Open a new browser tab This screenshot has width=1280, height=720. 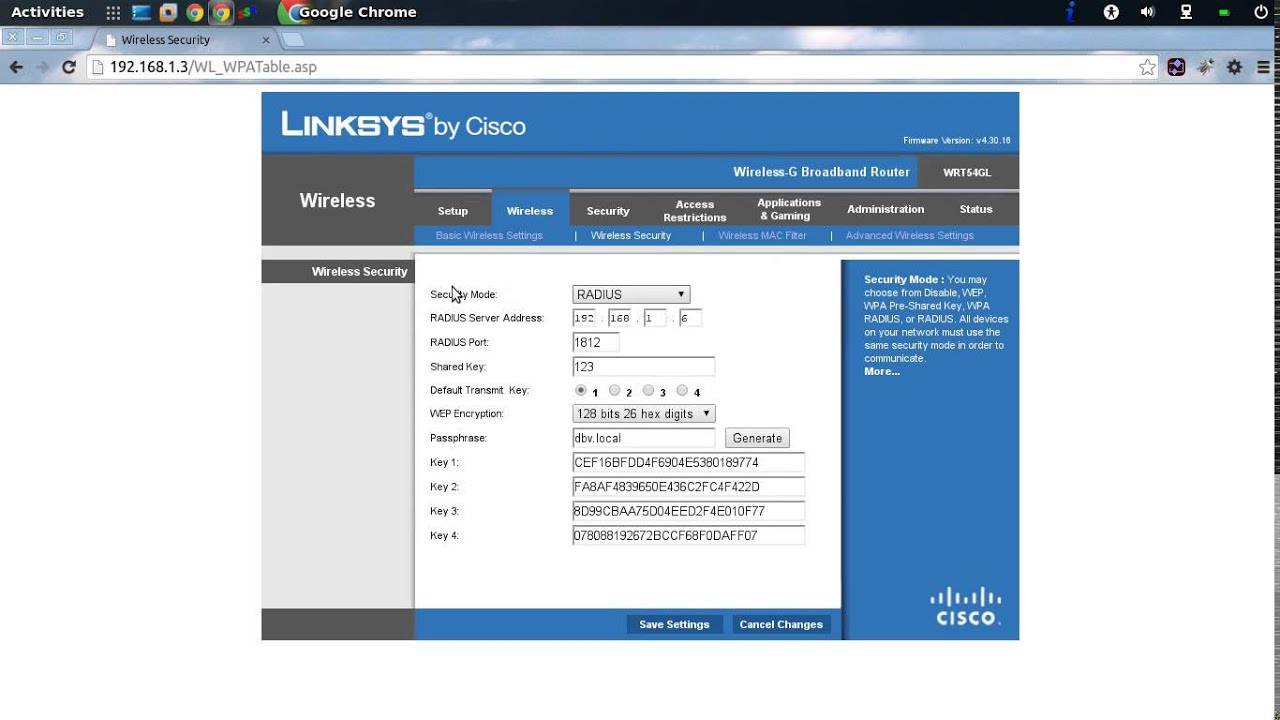pos(293,40)
